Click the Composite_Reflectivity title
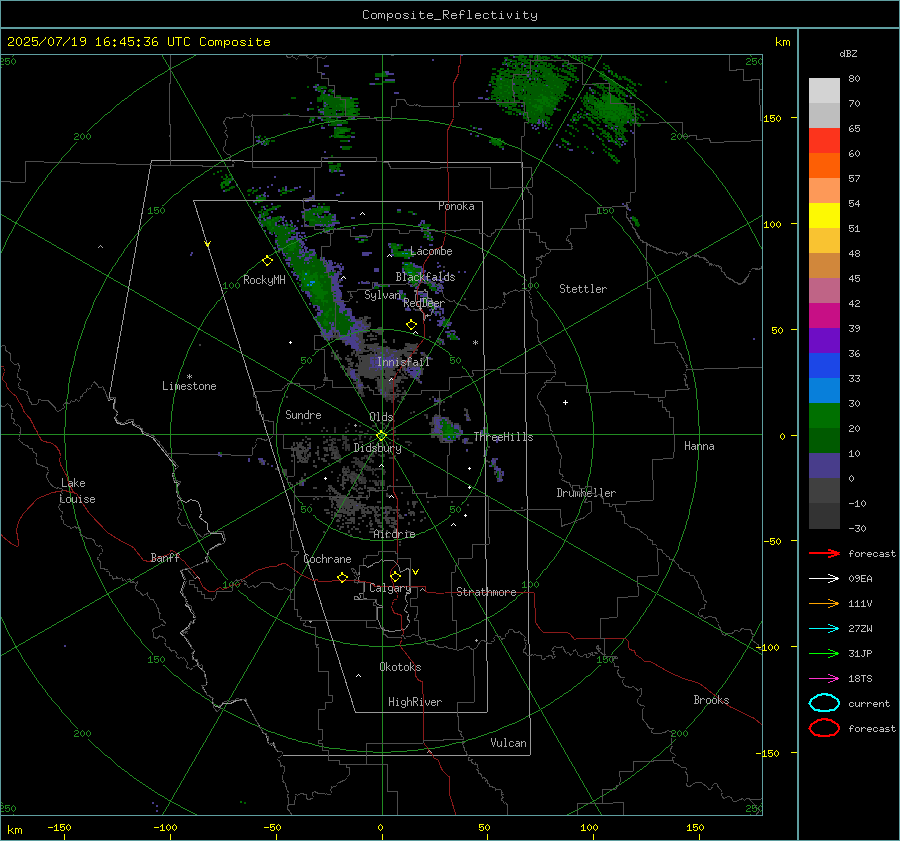Viewport: 900px width, 841px height. pyautogui.click(x=450, y=15)
